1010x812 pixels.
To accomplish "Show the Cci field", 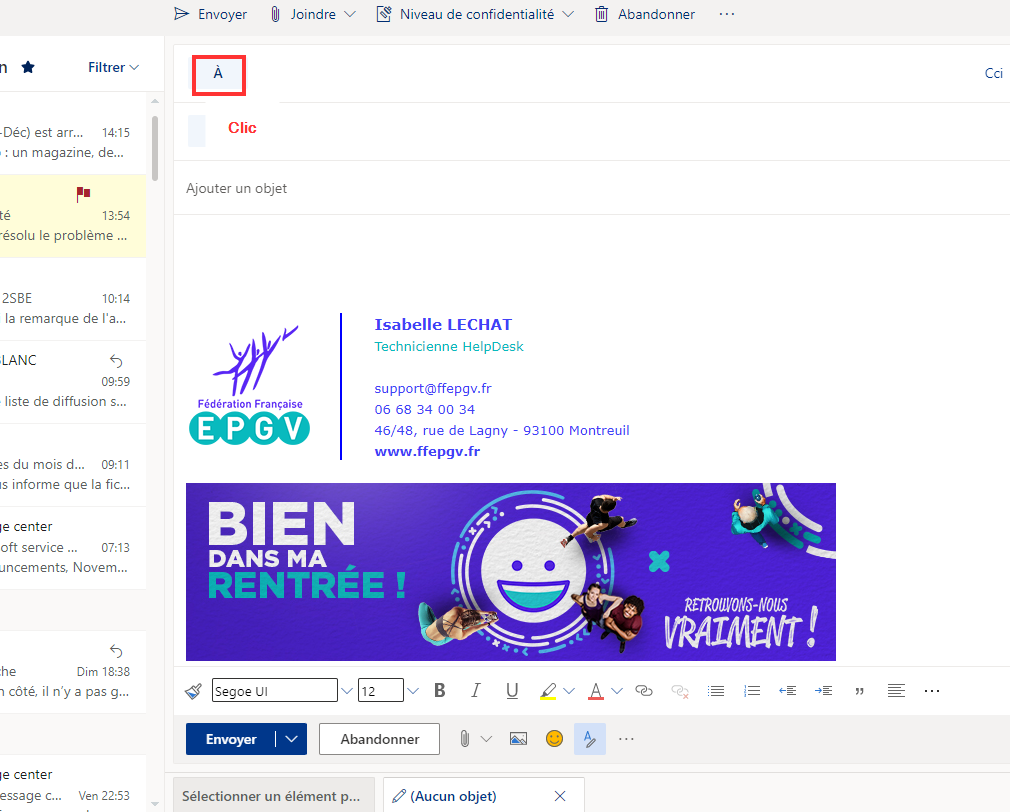I will coord(993,73).
